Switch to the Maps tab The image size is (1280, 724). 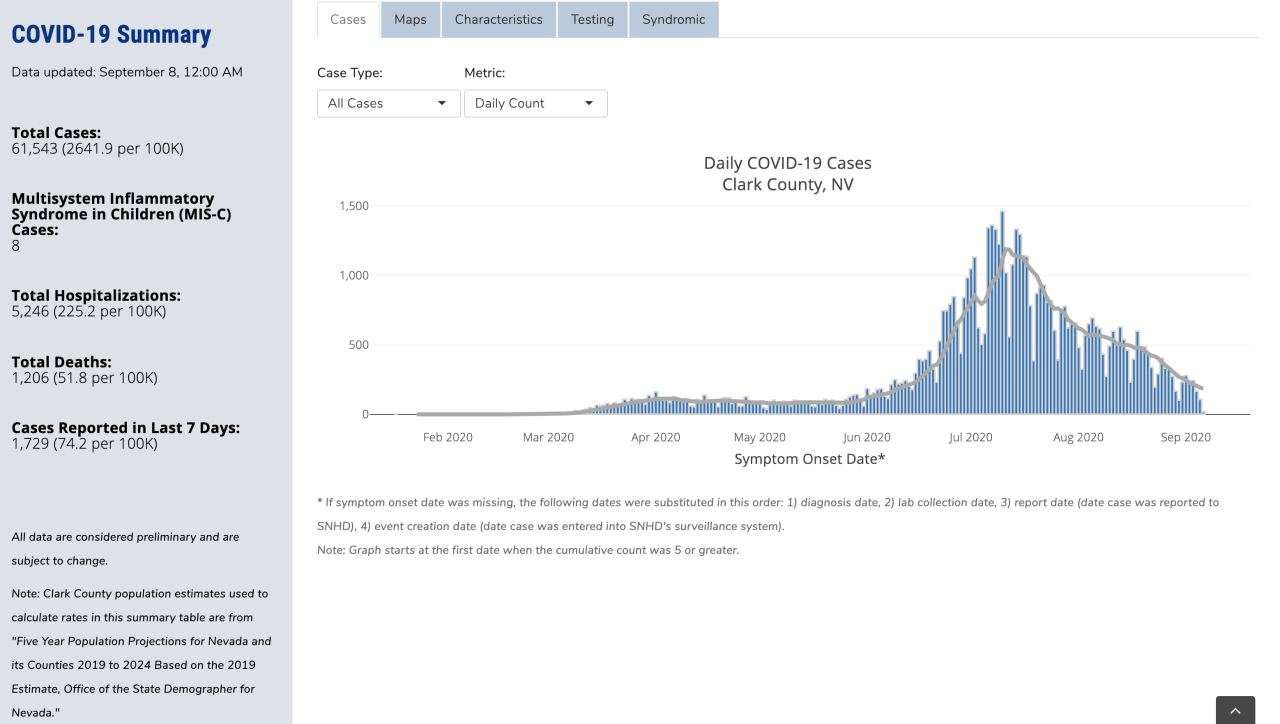(x=410, y=20)
